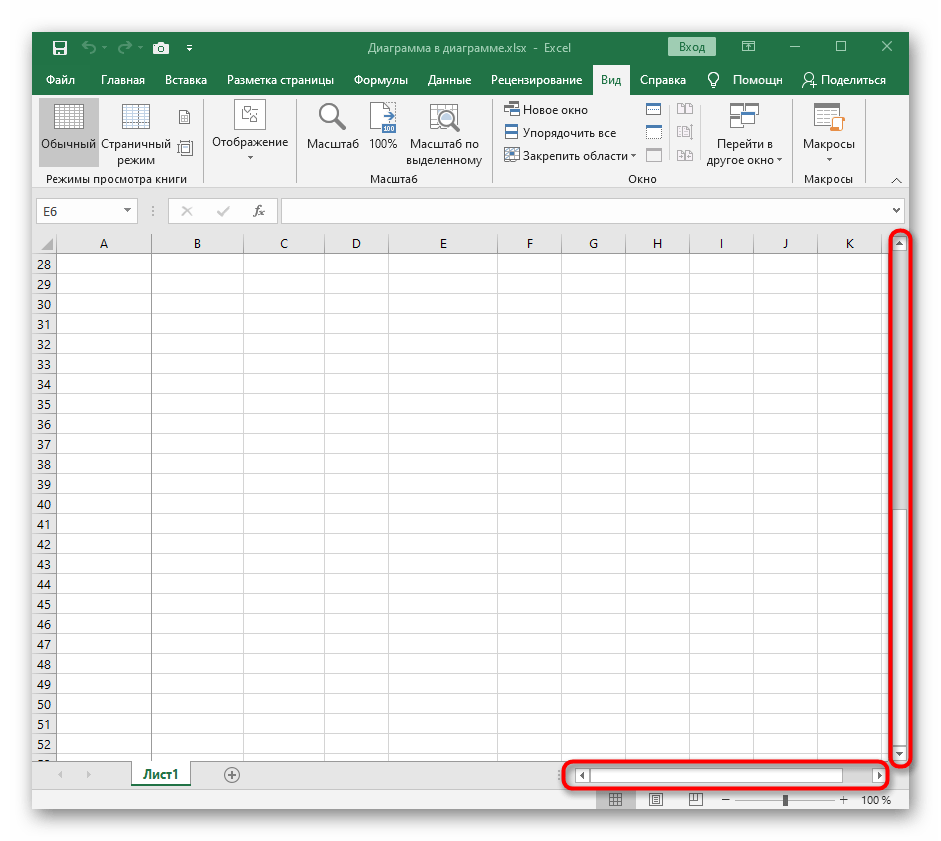Open the Файл tab
941x841 pixels.
point(60,80)
